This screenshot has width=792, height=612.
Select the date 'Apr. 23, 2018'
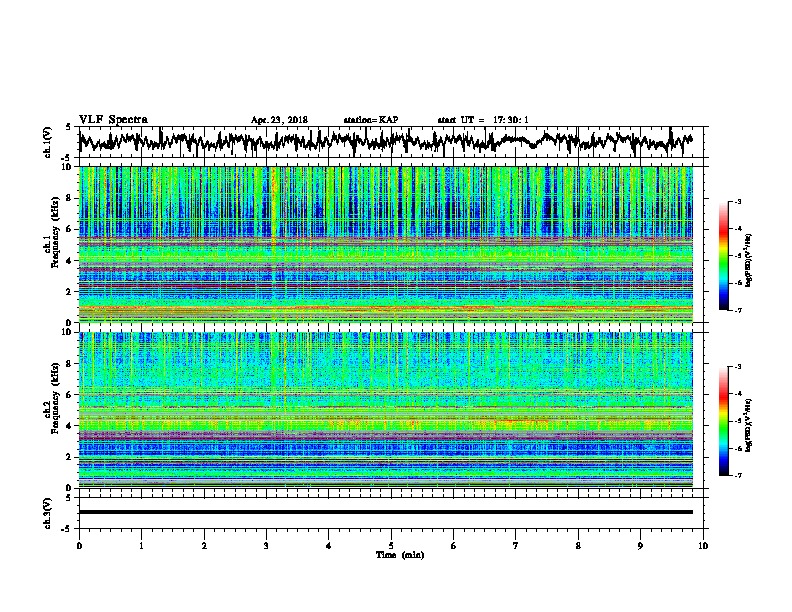tap(279, 120)
